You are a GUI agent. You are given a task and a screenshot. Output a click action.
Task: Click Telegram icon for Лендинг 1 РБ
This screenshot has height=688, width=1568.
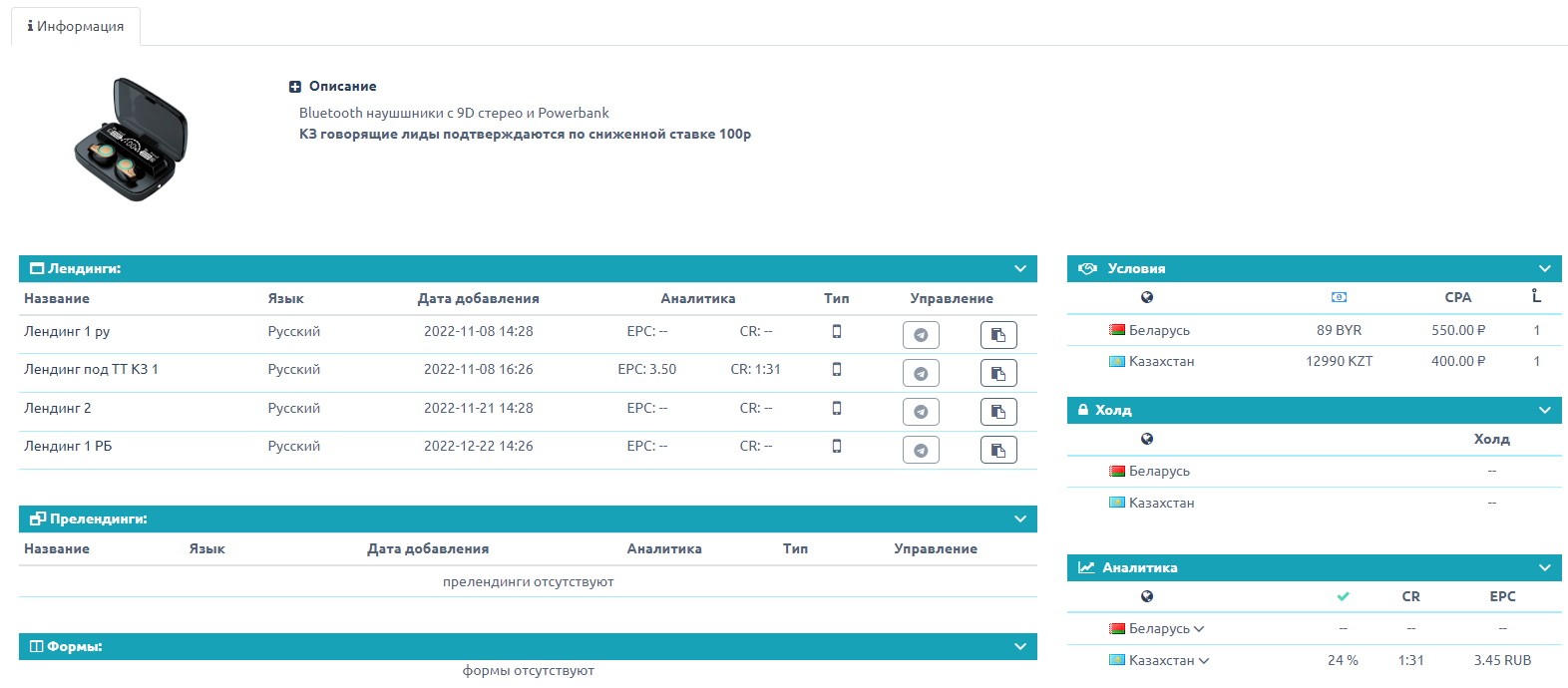pyautogui.click(x=920, y=451)
